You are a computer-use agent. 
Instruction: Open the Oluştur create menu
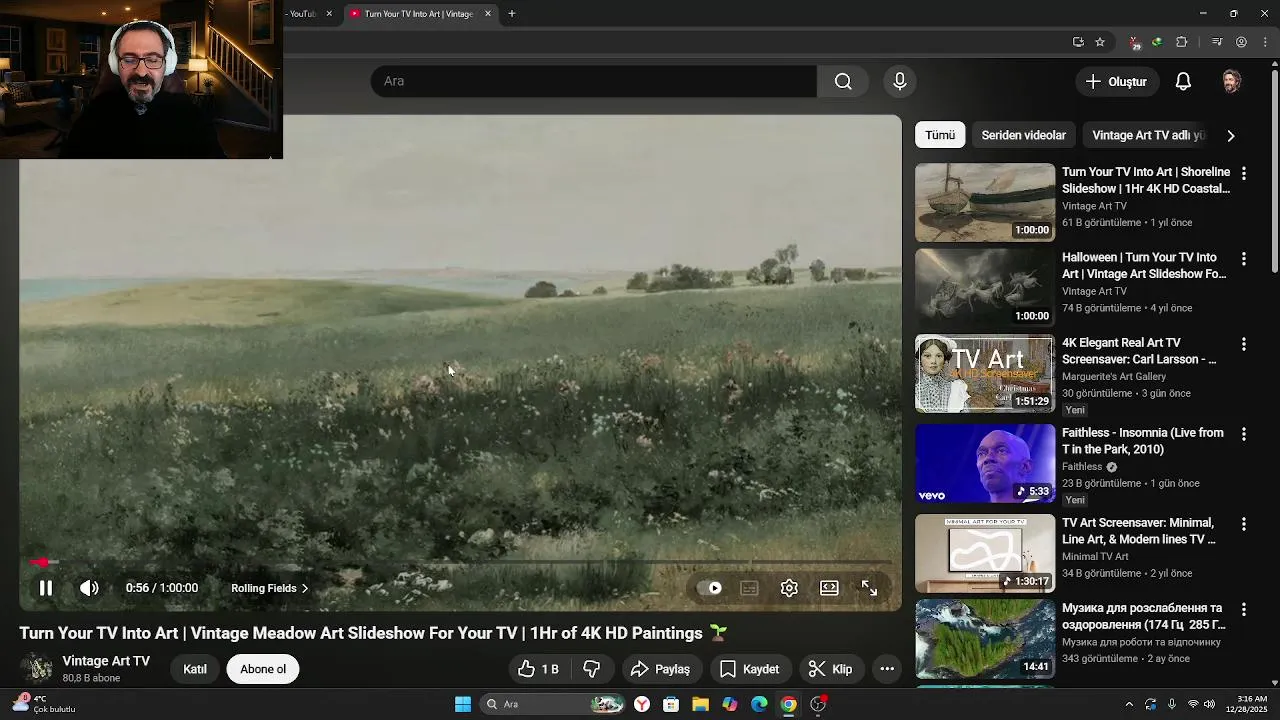(1117, 82)
